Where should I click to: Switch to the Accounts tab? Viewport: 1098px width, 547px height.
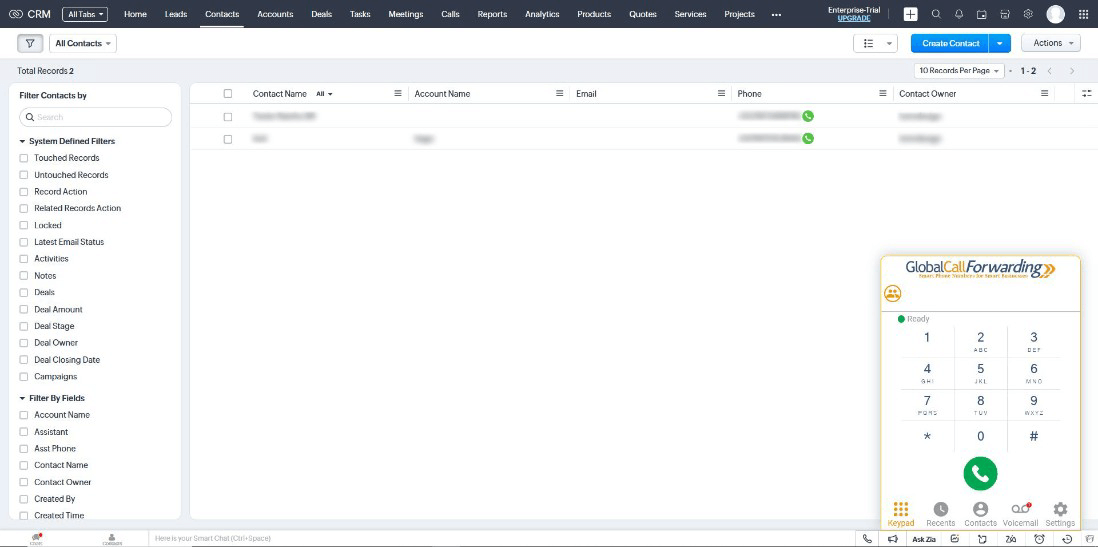tap(274, 14)
